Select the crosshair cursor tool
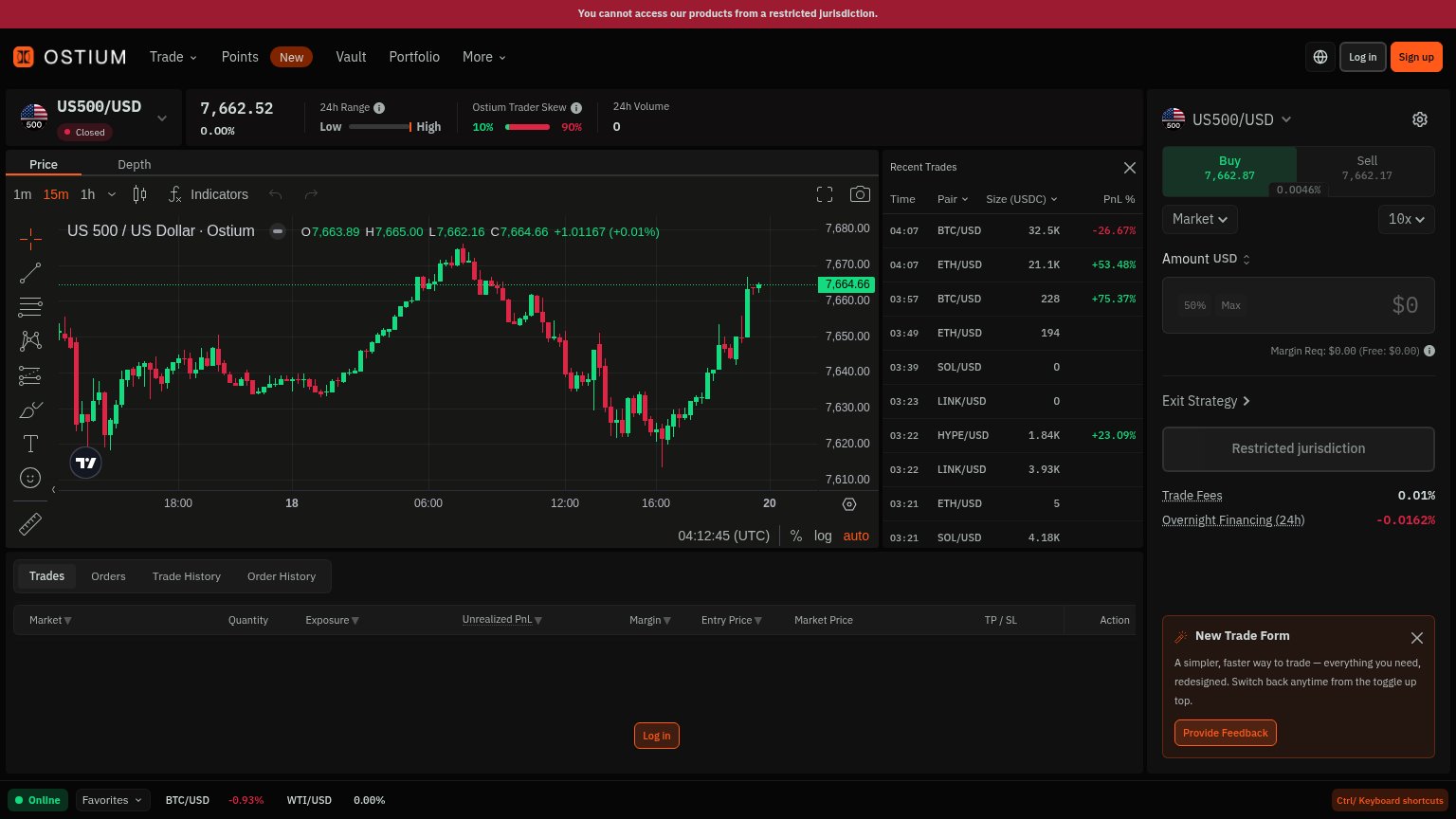Screen dimensions: 1456x819 coord(30,239)
